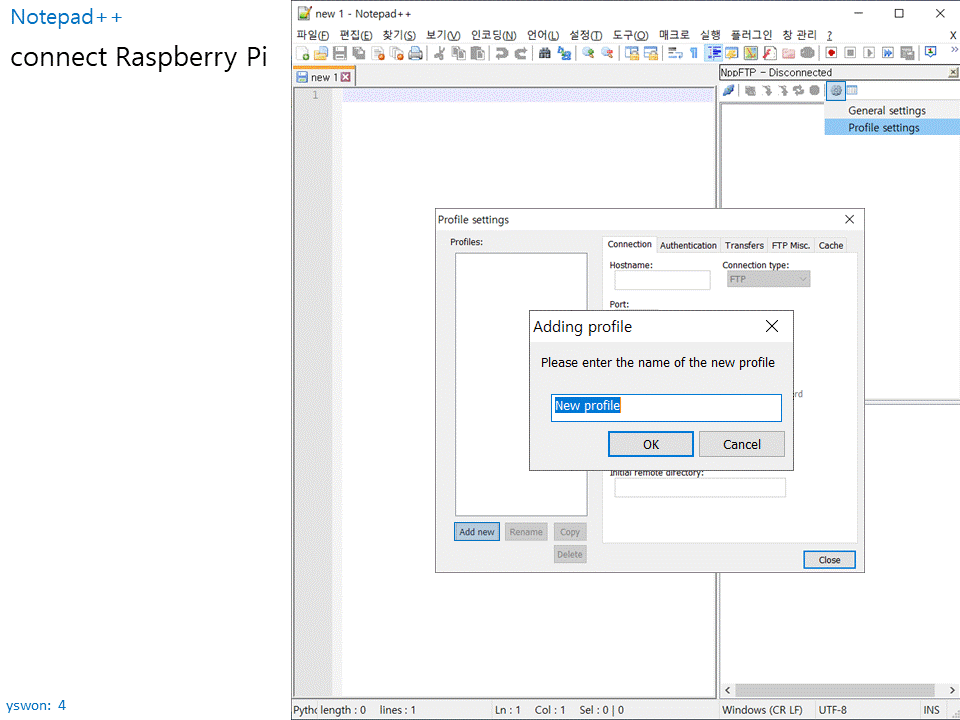
Task: Click the Save toolbar icon
Action: click(340, 53)
